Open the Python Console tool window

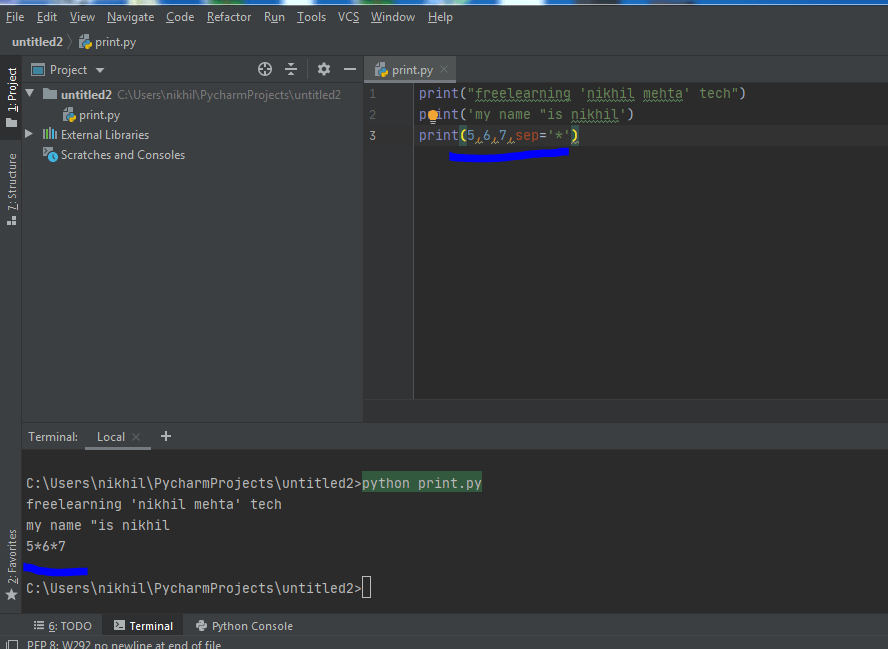pyautogui.click(x=244, y=626)
